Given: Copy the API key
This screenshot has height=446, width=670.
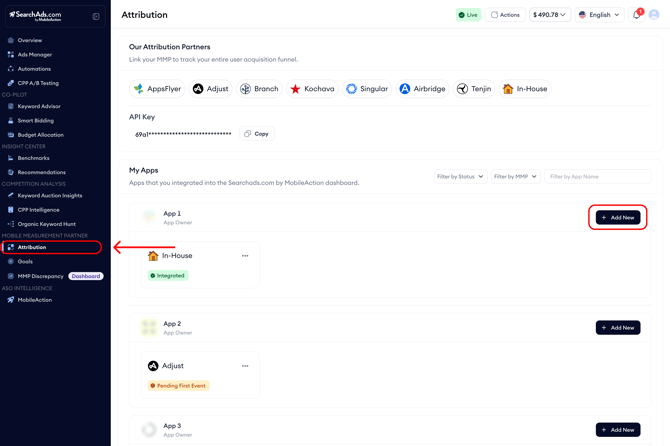Looking at the screenshot, I should pyautogui.click(x=257, y=134).
